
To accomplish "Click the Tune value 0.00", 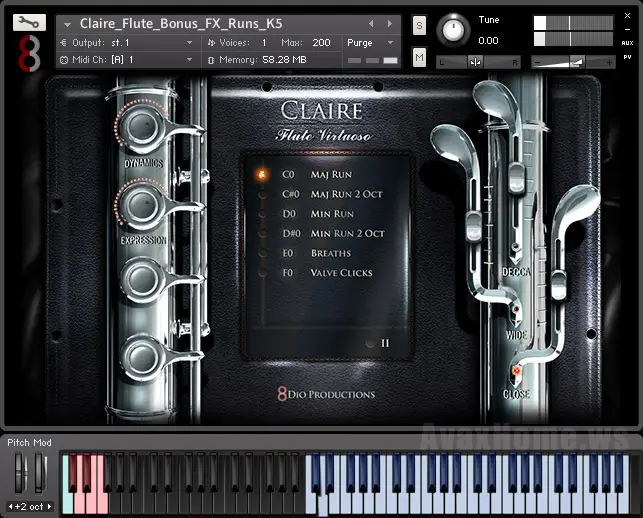I will pos(488,41).
